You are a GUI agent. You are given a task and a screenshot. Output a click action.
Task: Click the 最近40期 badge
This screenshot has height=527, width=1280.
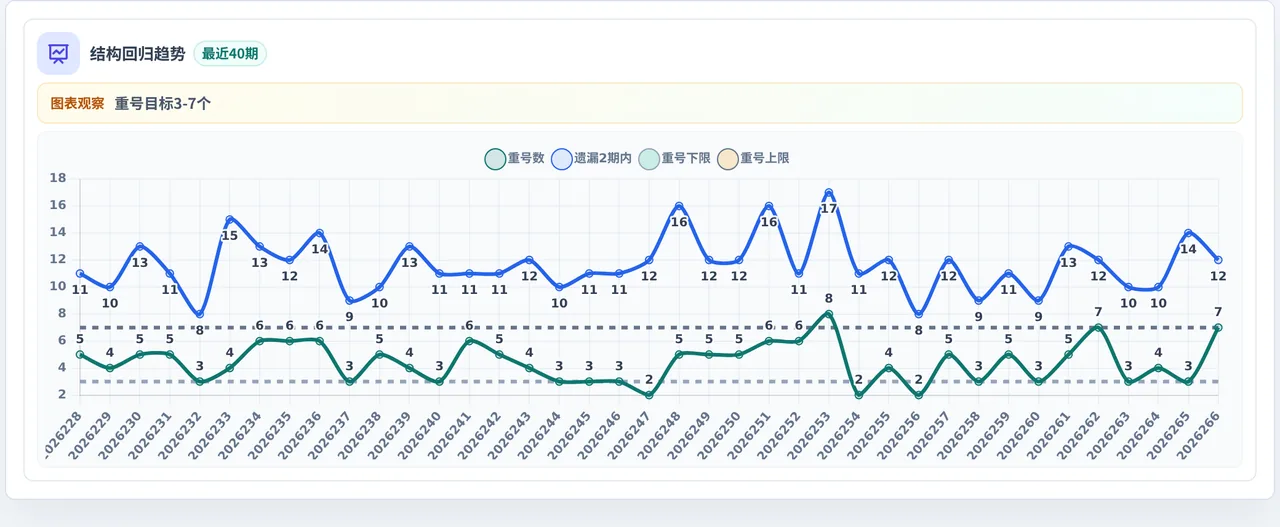230,54
